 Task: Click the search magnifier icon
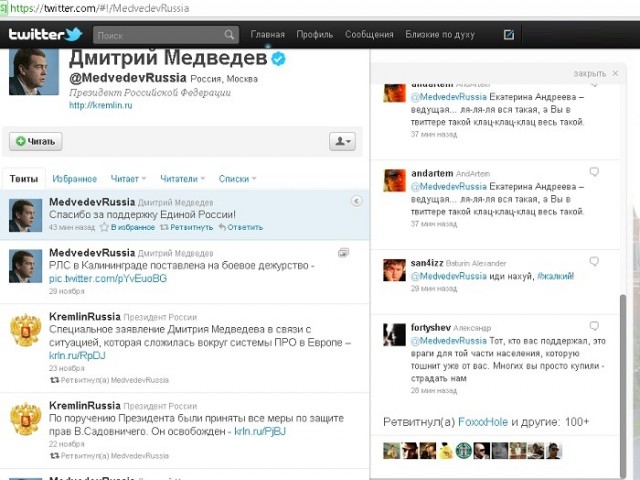pyautogui.click(x=229, y=35)
